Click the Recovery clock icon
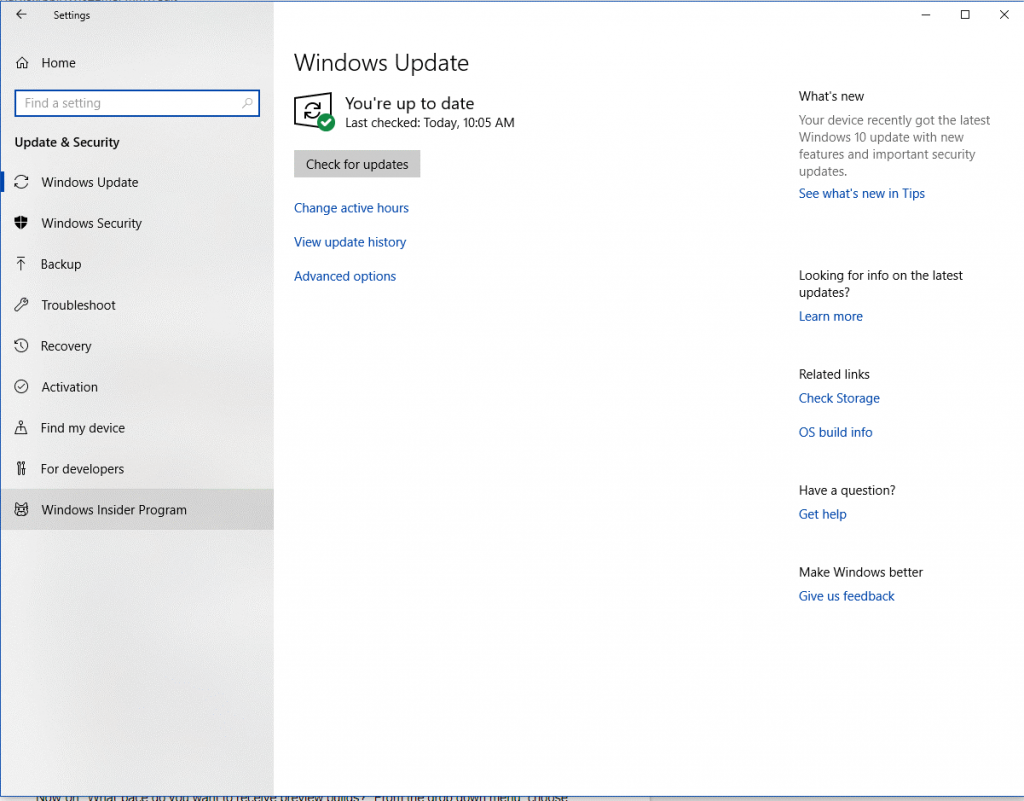The height and width of the screenshot is (801, 1024). (x=22, y=345)
